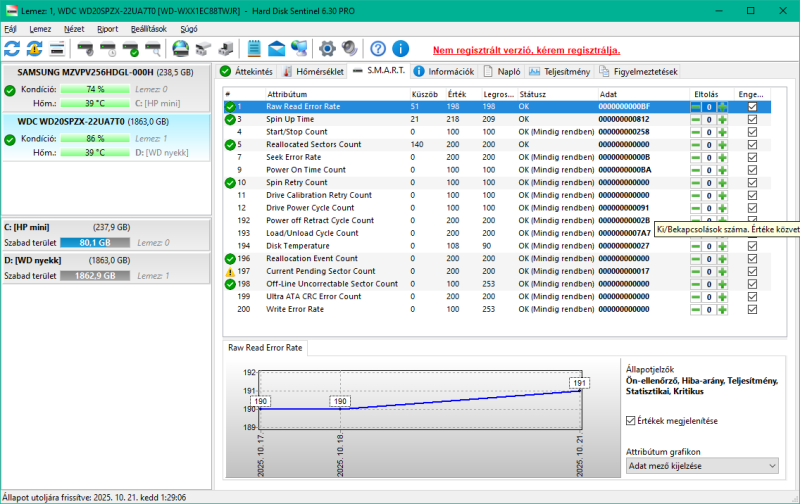Screen dimensions: 800x504
Task: Uncheck enable box for Raw Read Error Rate
Action: [752, 106]
